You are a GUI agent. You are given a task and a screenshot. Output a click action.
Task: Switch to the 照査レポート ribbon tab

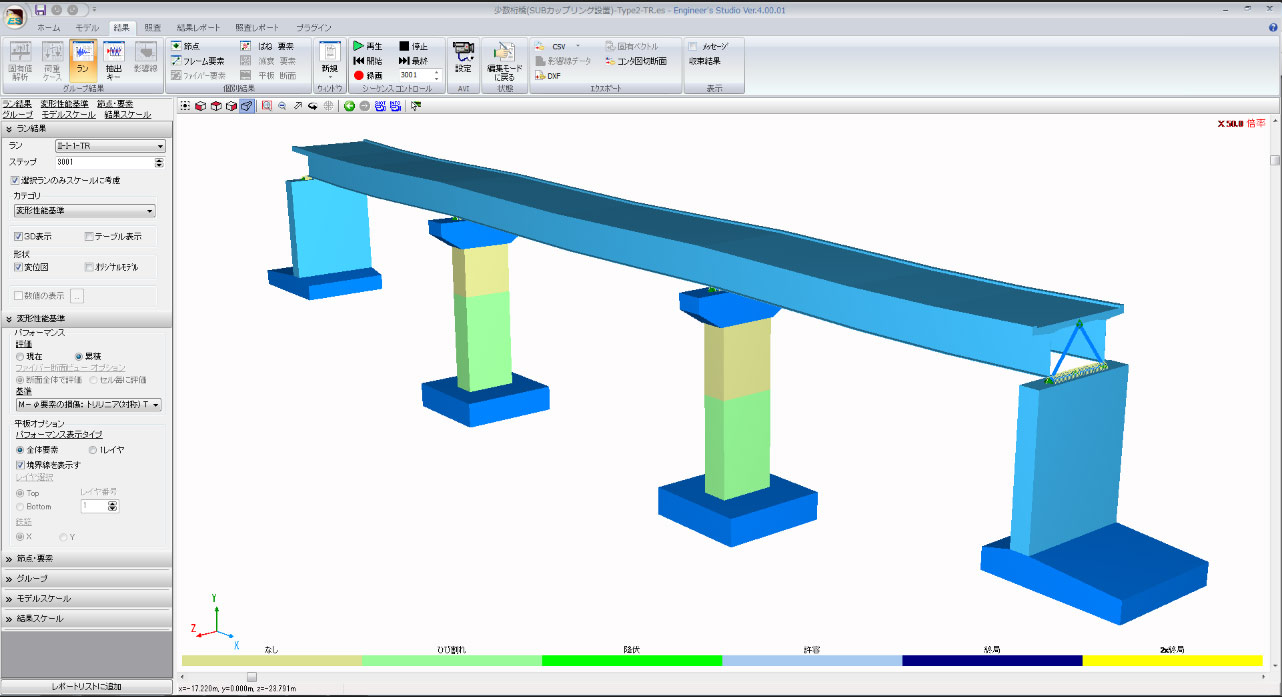coord(257,28)
